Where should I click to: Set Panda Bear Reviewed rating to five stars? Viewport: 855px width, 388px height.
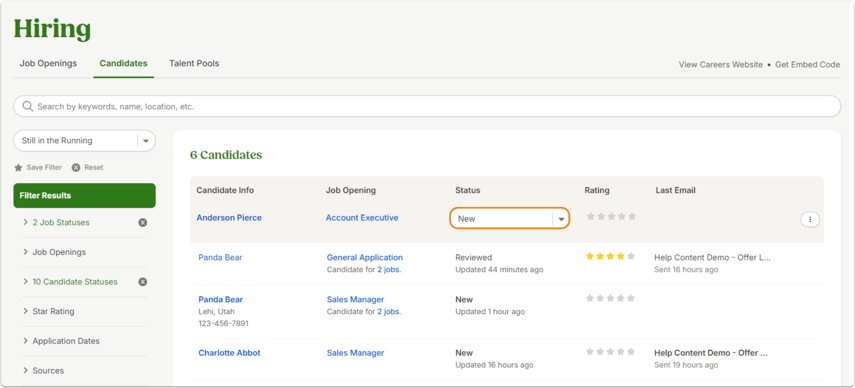pyautogui.click(x=631, y=256)
